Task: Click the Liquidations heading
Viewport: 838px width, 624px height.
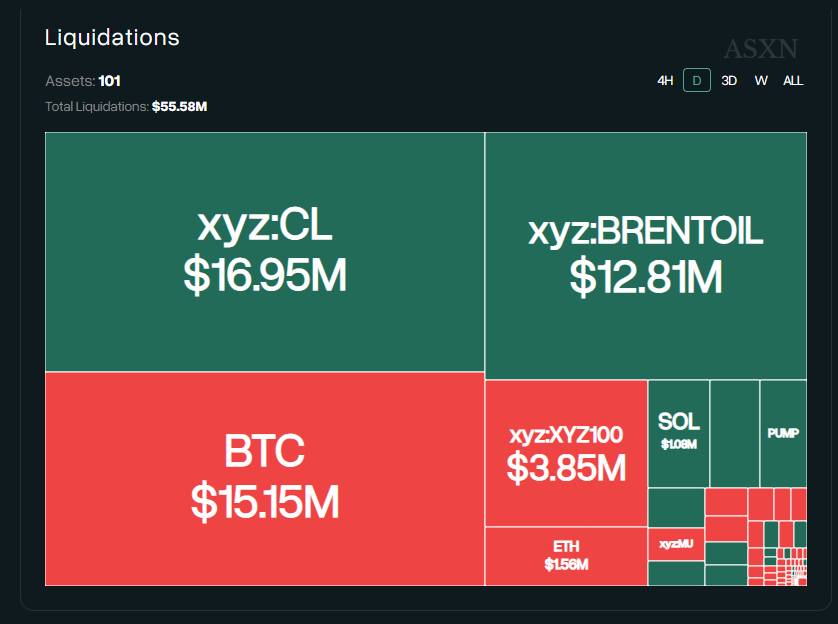Action: point(112,38)
